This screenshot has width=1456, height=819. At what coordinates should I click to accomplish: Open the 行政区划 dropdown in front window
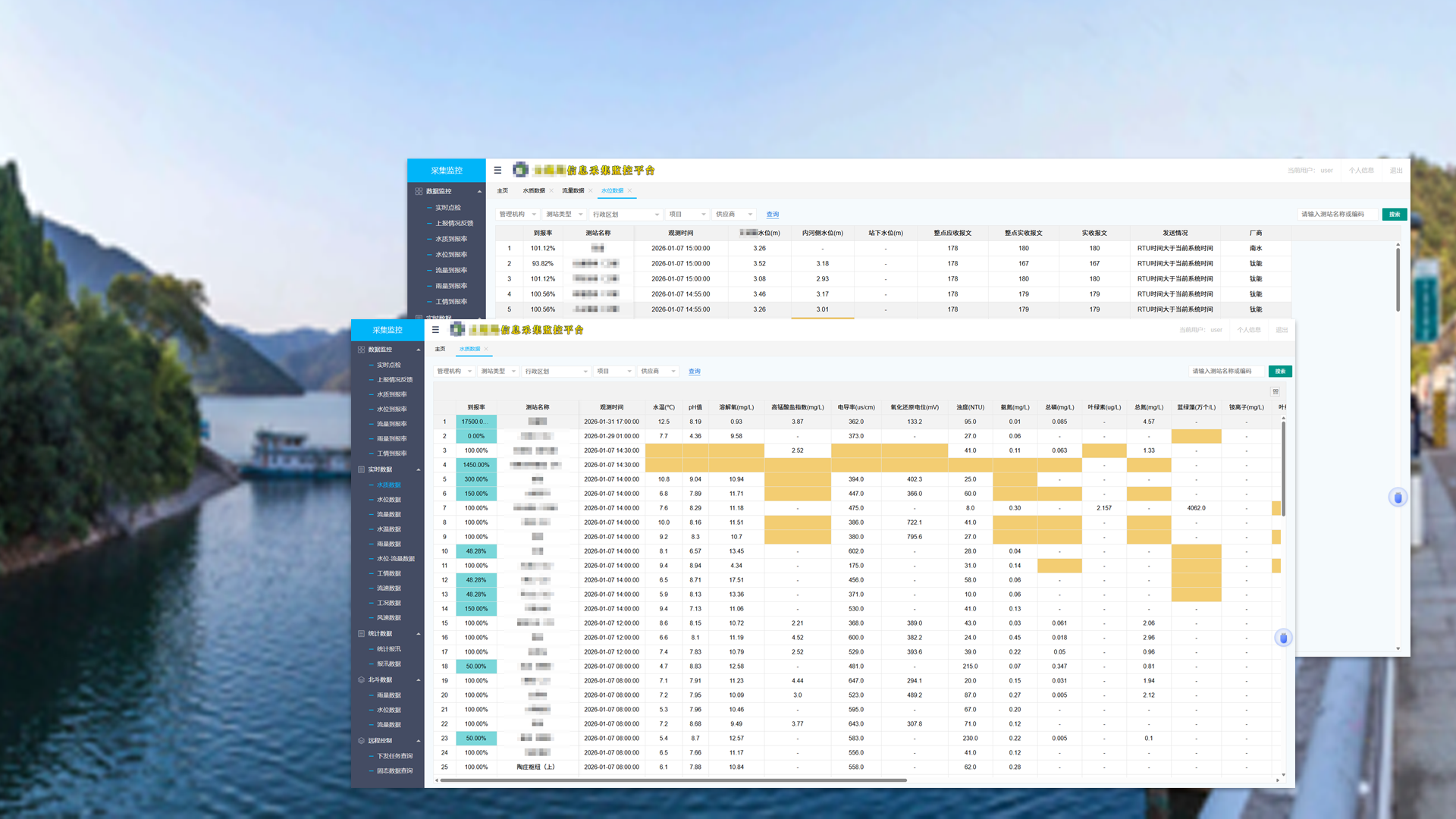[x=556, y=372]
